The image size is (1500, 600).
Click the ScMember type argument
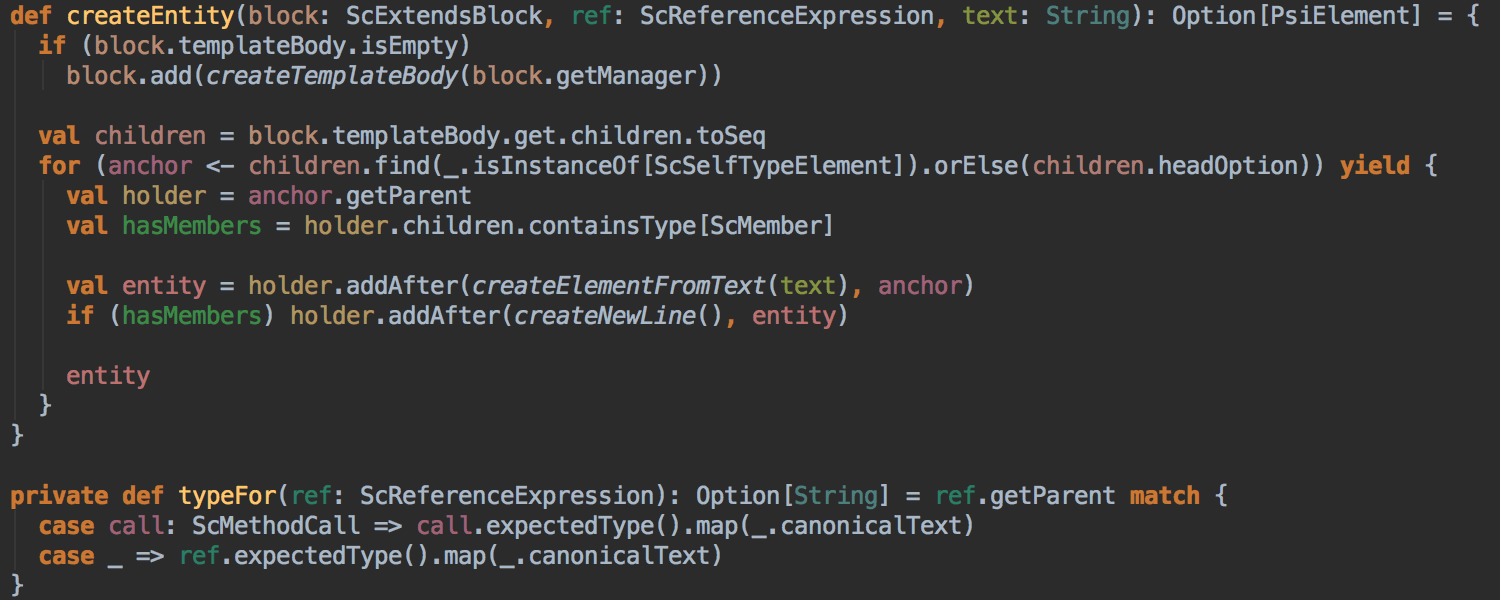[766, 226]
